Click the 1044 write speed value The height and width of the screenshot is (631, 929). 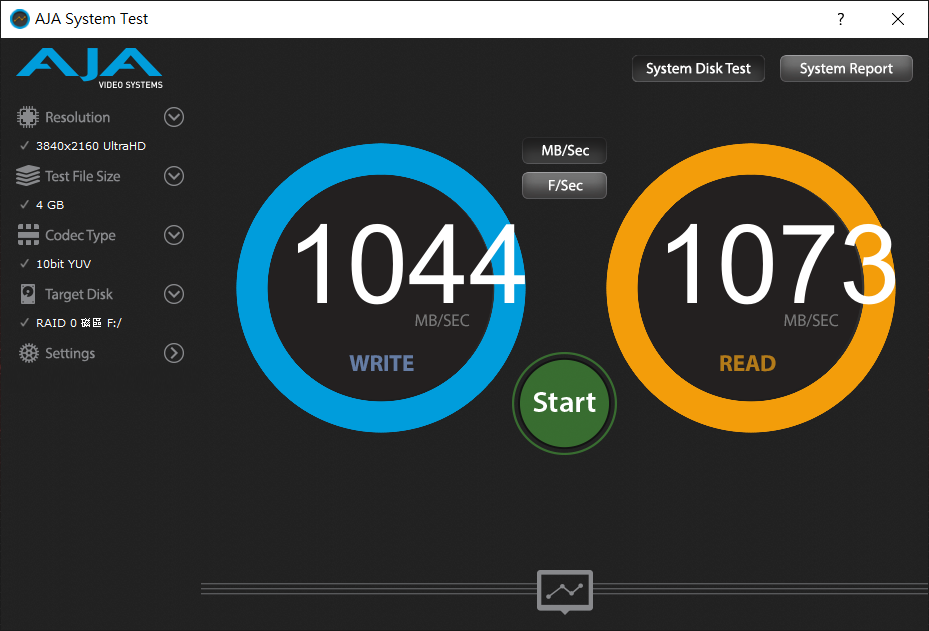point(409,264)
